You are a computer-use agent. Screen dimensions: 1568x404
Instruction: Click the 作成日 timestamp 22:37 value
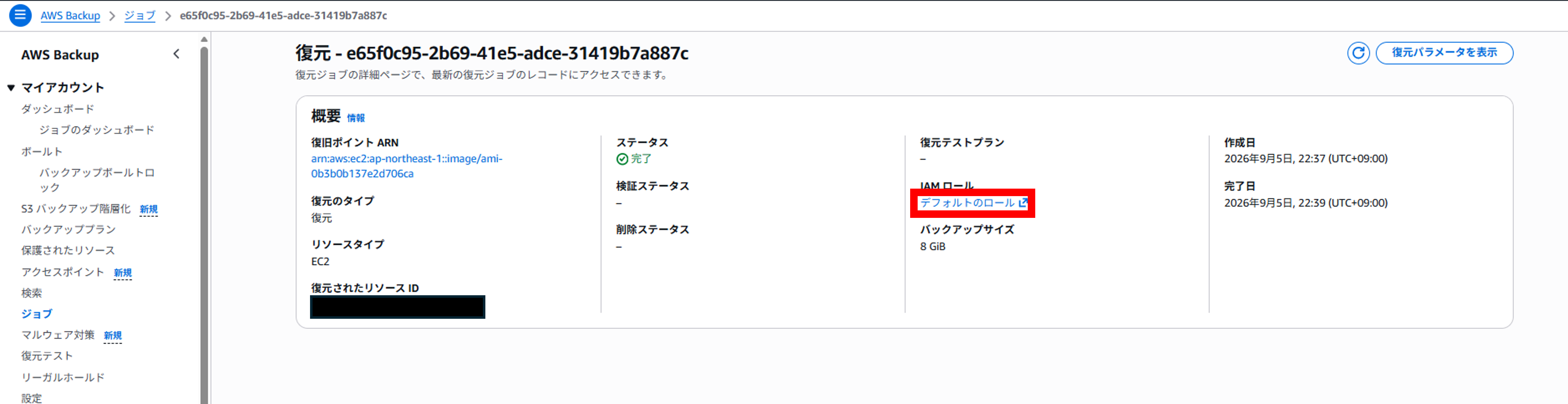click(x=1306, y=159)
